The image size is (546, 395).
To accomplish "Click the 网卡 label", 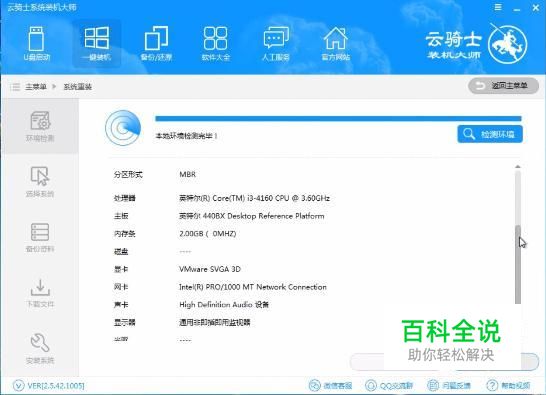I will (121, 287).
